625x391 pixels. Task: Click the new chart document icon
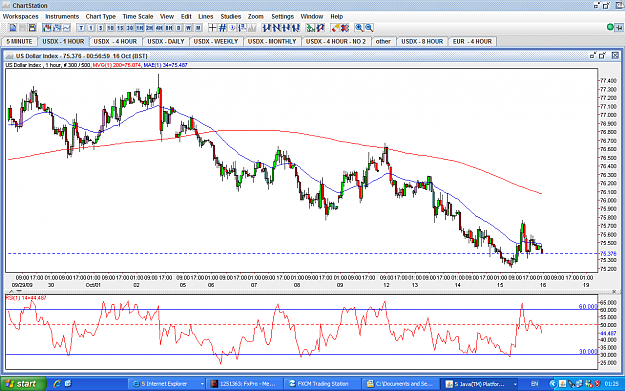click(x=13, y=28)
